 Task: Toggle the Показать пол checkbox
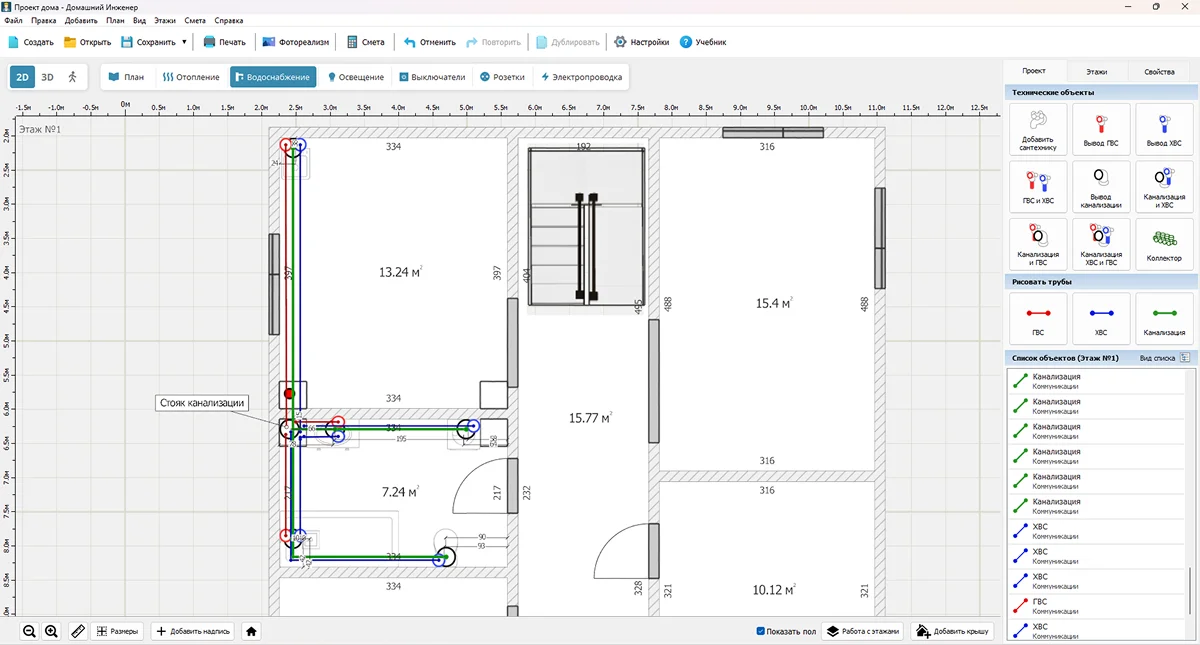(x=762, y=631)
